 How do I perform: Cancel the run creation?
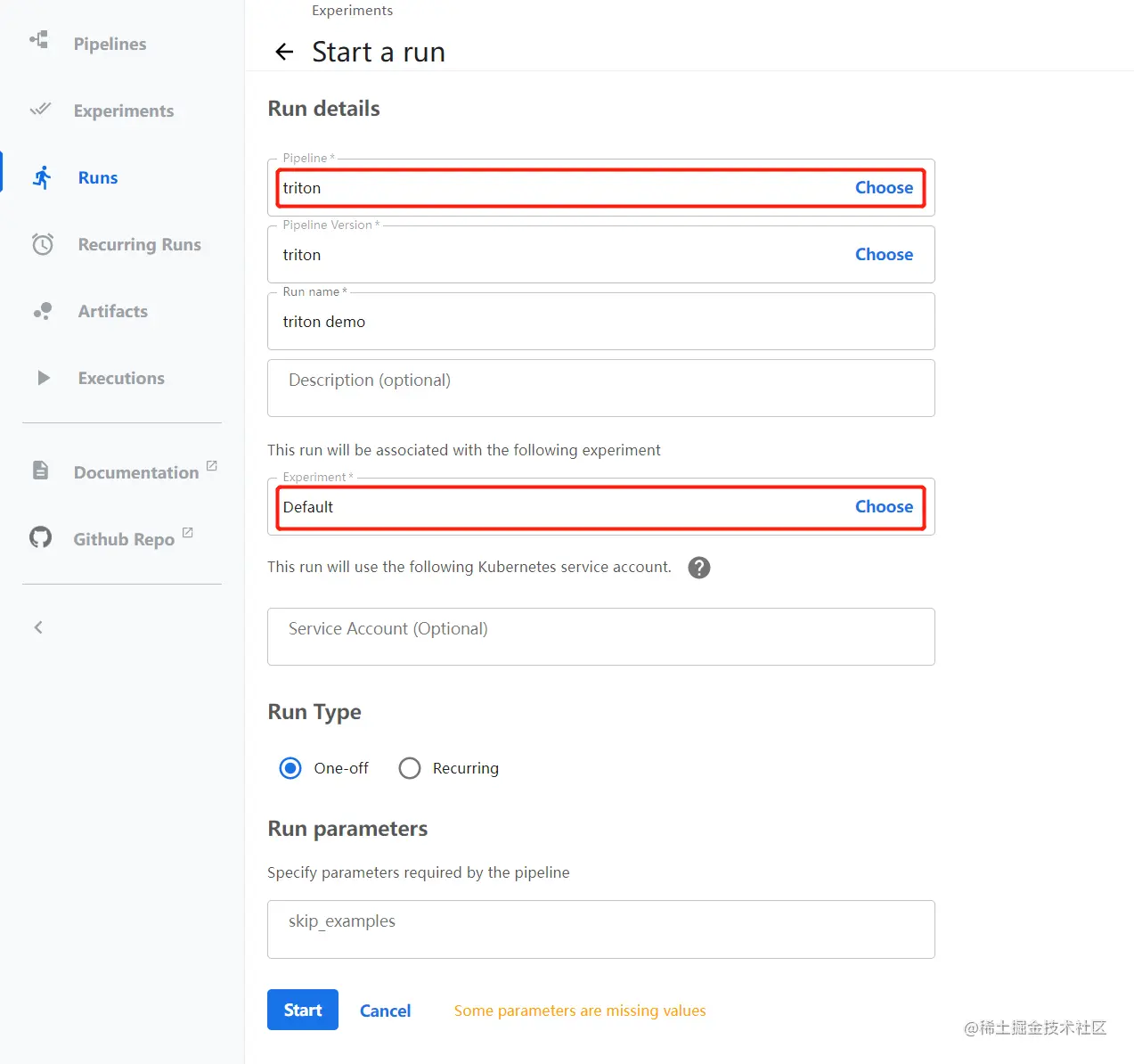coord(385,1011)
